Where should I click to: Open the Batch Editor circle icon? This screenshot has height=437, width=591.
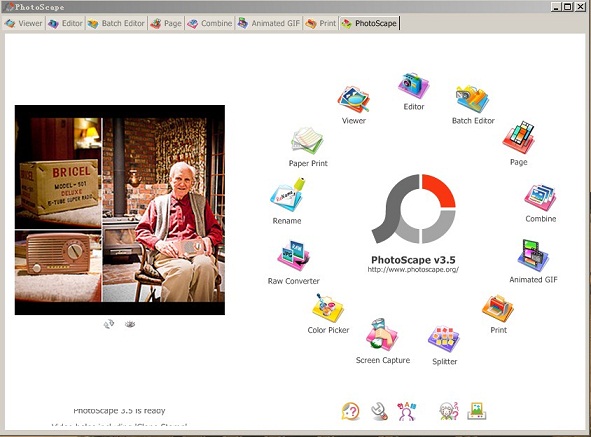pos(473,99)
